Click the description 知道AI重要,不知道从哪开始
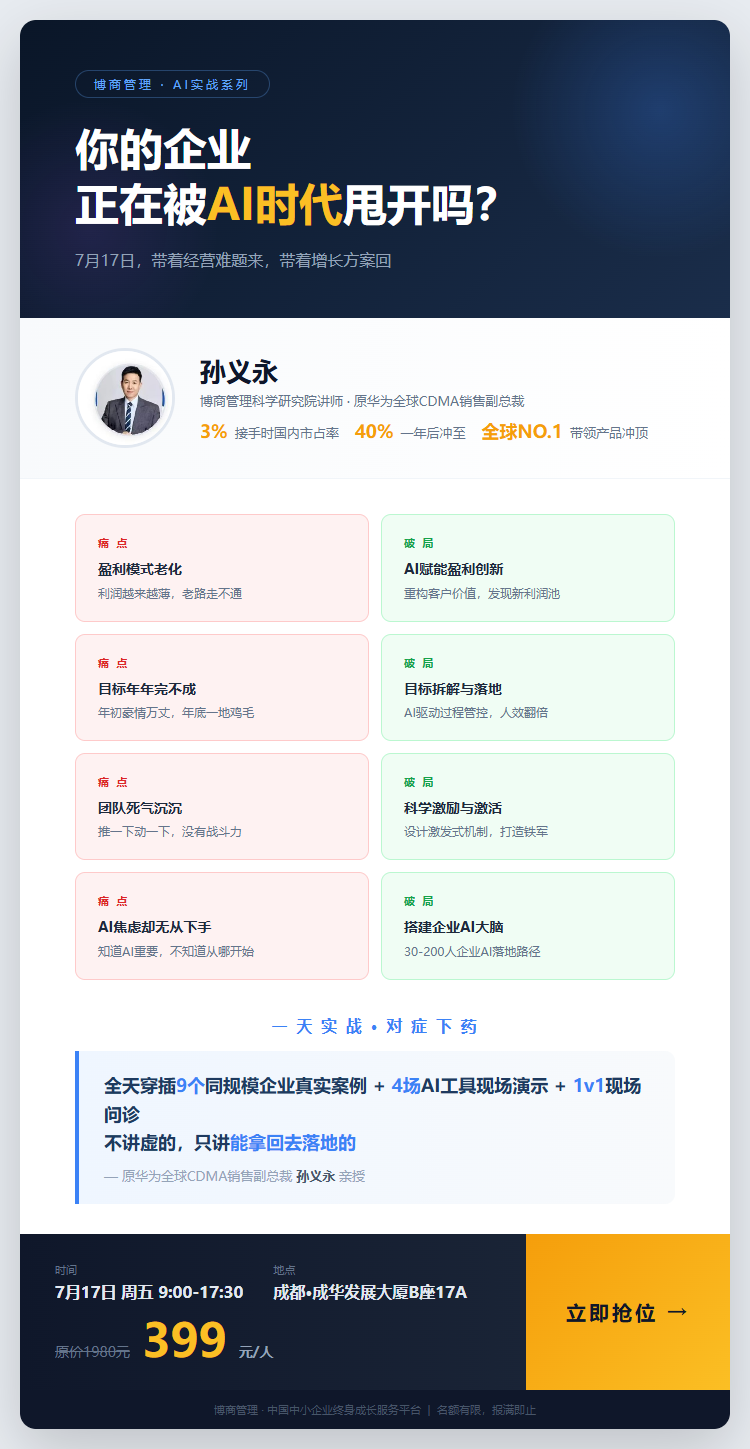 click(176, 951)
